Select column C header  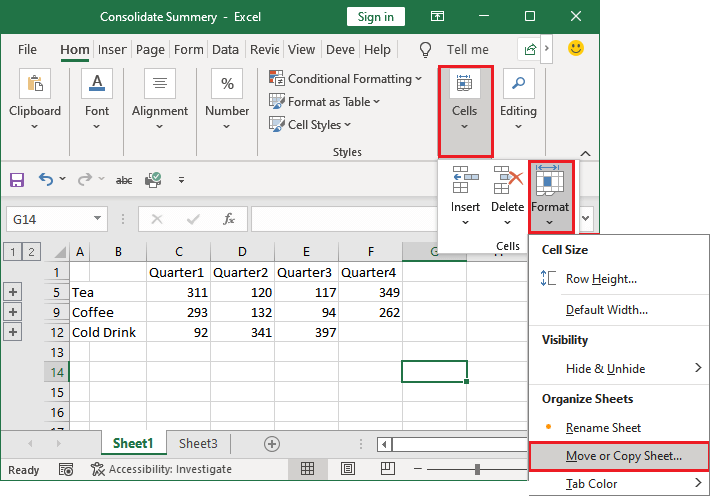pos(179,252)
